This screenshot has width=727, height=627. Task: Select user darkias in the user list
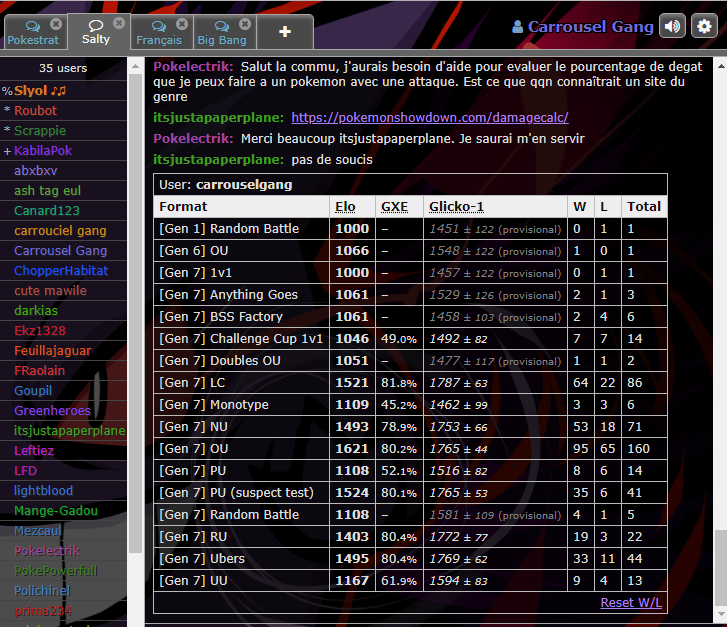click(x=64, y=310)
